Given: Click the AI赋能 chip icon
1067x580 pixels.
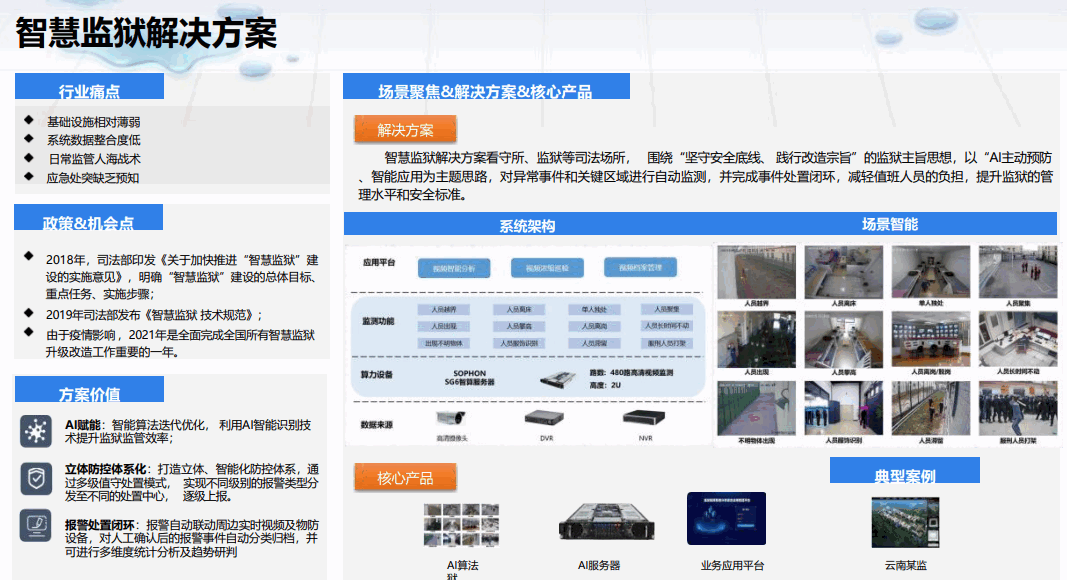Looking at the screenshot, I should 36,432.
